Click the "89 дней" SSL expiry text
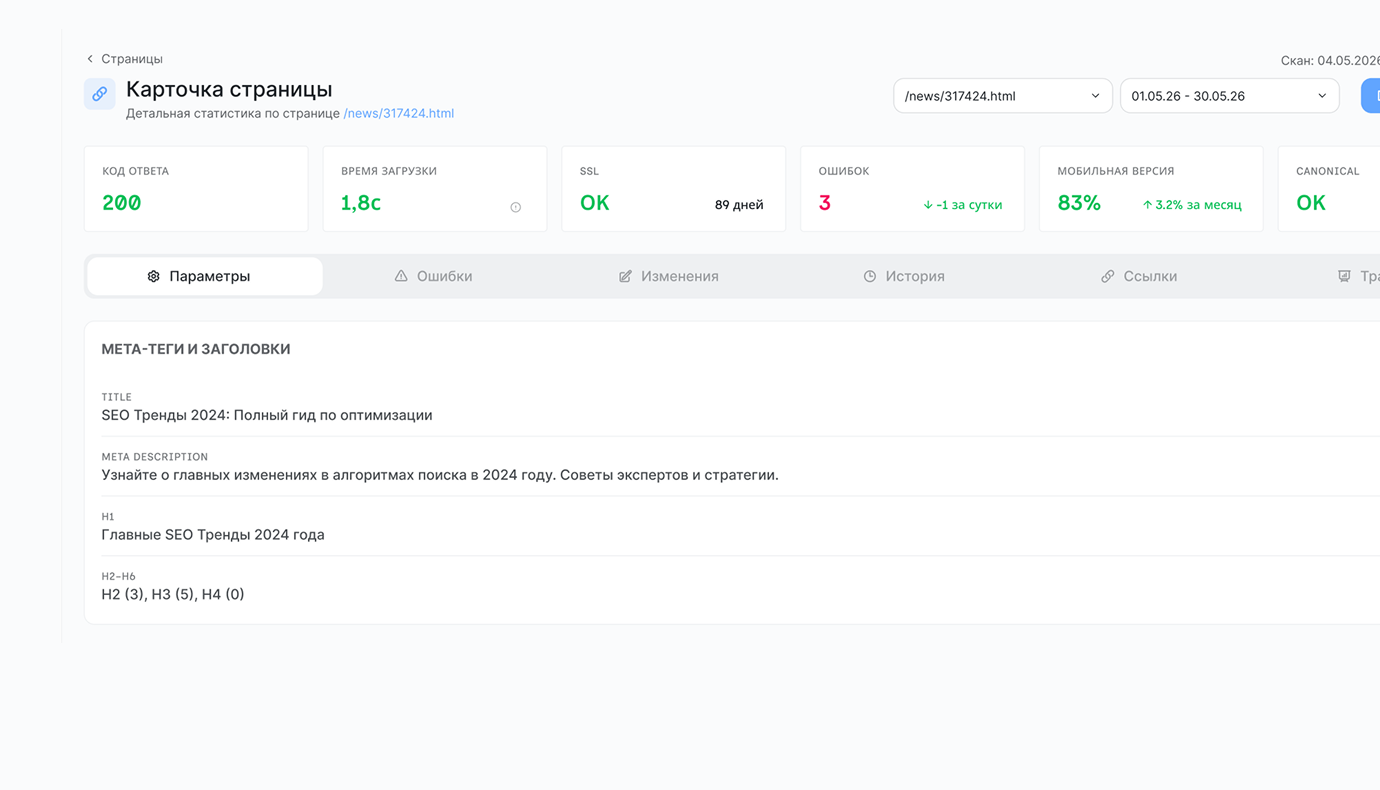 point(739,205)
